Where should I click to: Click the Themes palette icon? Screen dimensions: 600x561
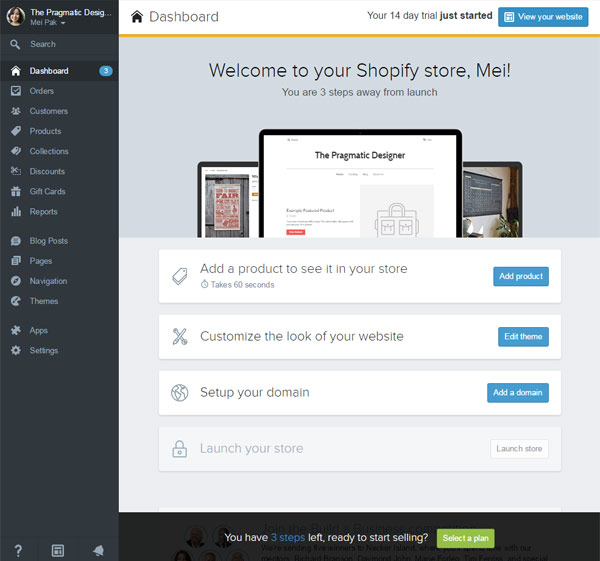[x=16, y=301]
